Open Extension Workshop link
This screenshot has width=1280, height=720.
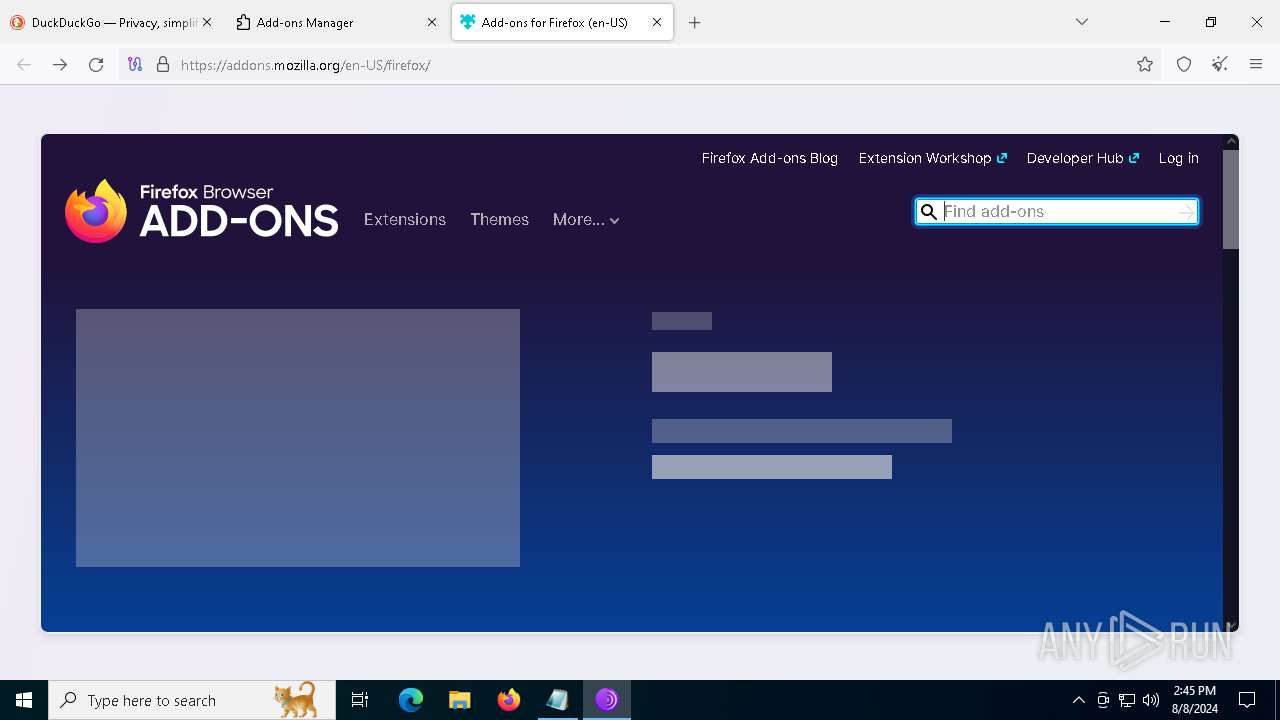932,158
